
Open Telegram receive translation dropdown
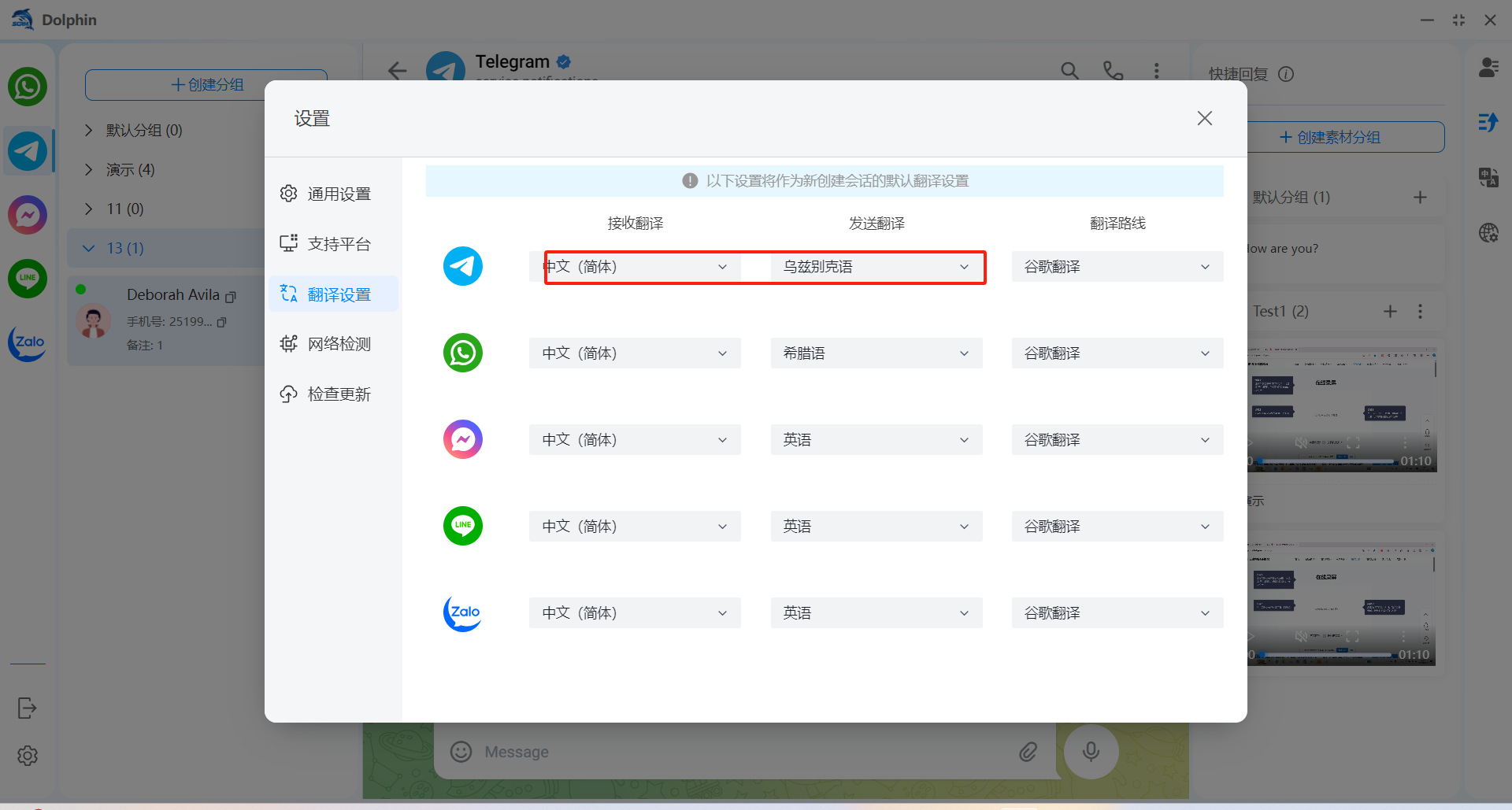[x=635, y=267]
